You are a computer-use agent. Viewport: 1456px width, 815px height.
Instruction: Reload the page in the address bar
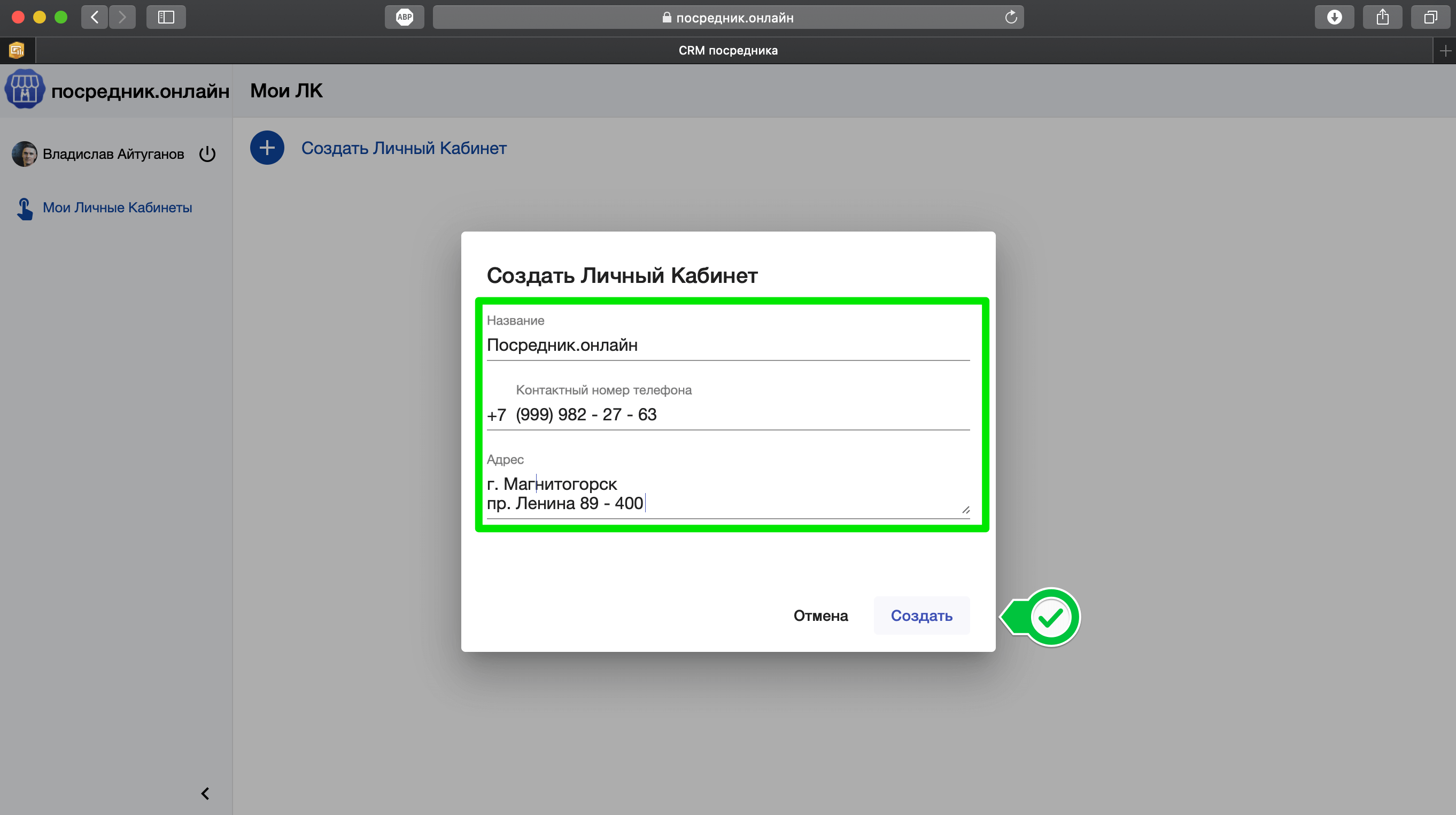pyautogui.click(x=1011, y=17)
